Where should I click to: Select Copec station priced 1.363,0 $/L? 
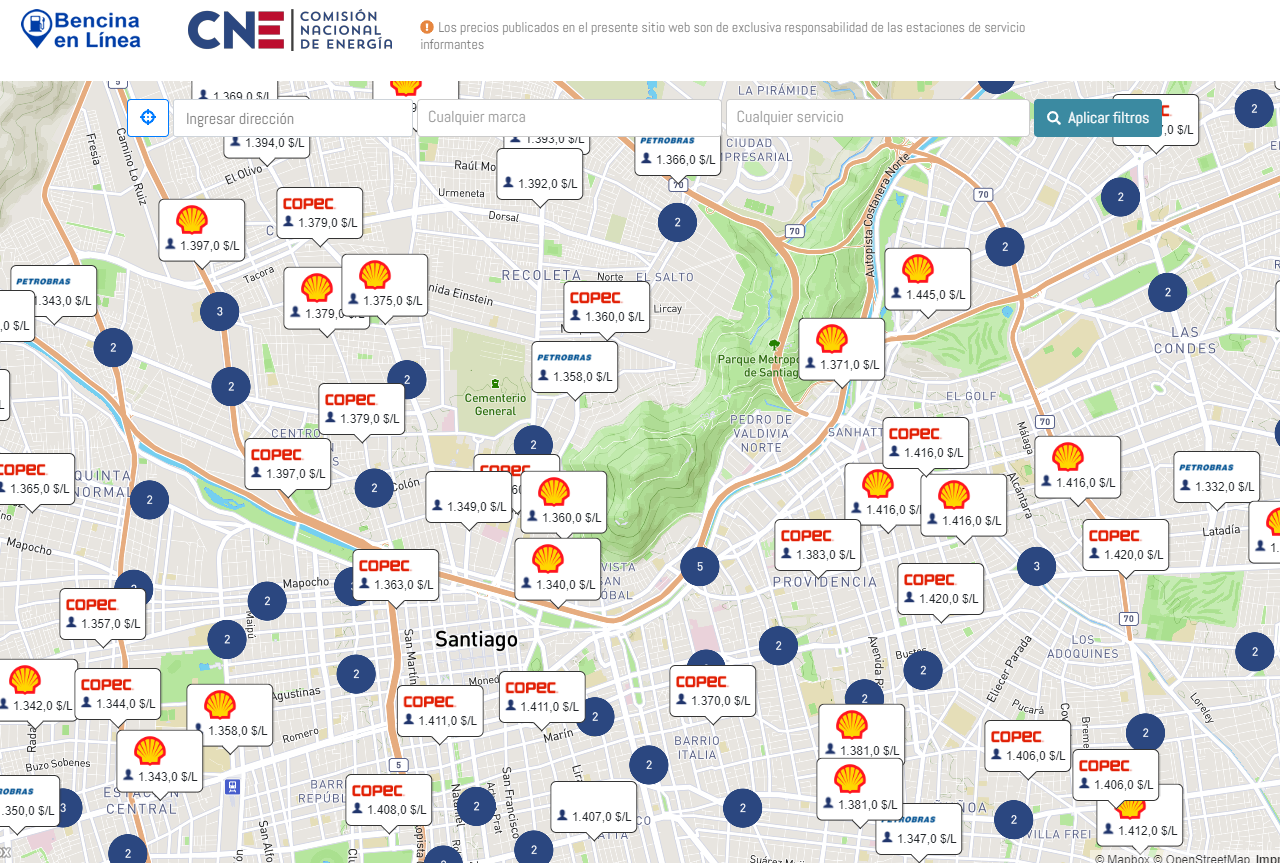click(x=396, y=575)
